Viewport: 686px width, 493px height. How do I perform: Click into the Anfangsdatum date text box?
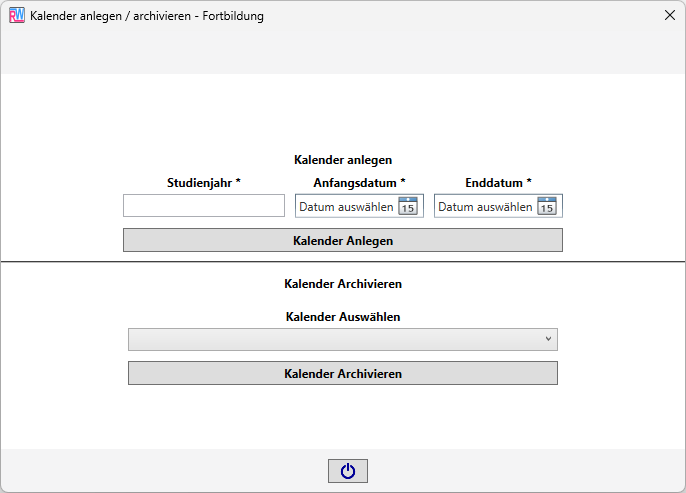click(346, 206)
